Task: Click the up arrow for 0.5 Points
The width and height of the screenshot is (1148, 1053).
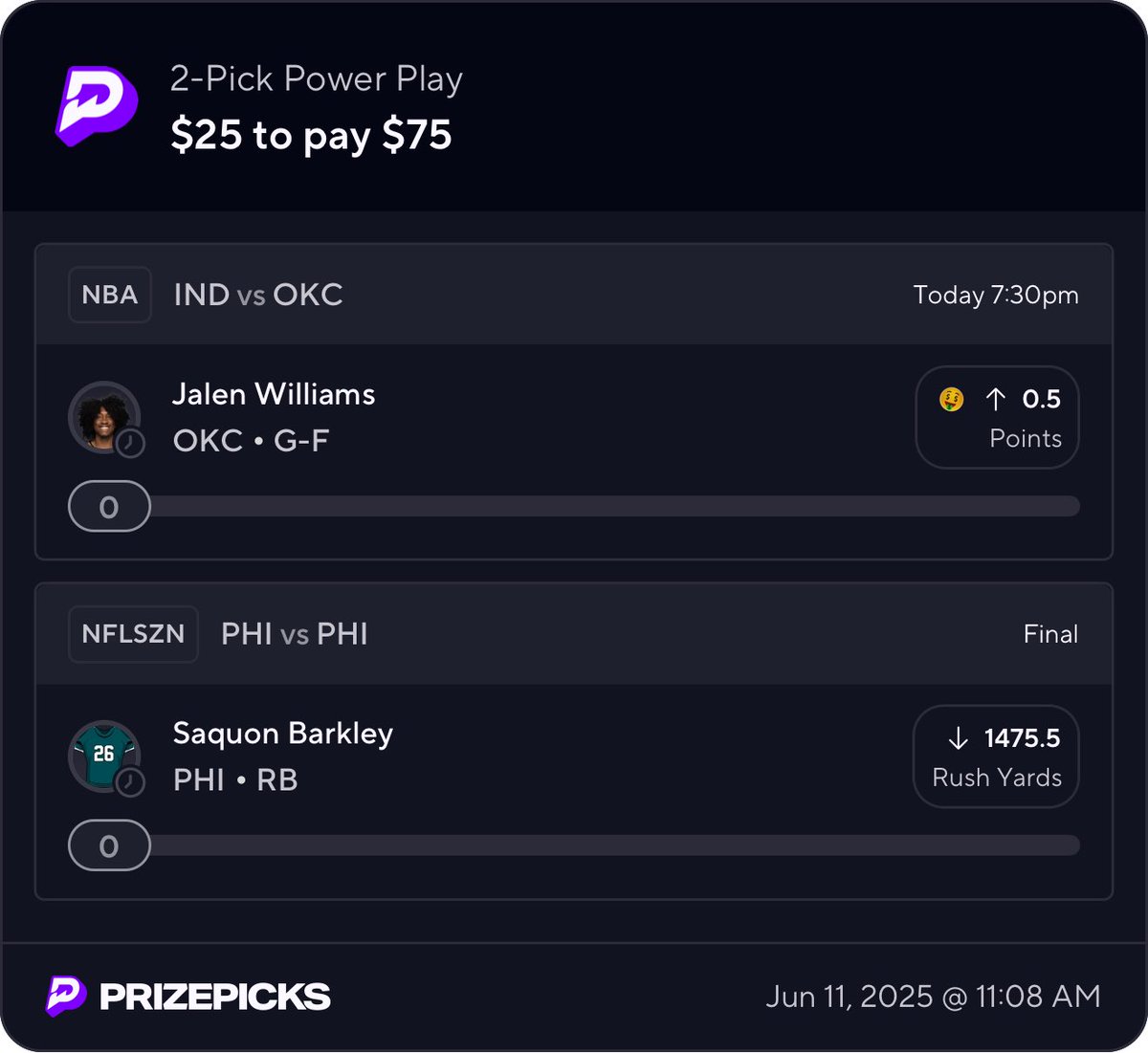Action: (x=995, y=399)
